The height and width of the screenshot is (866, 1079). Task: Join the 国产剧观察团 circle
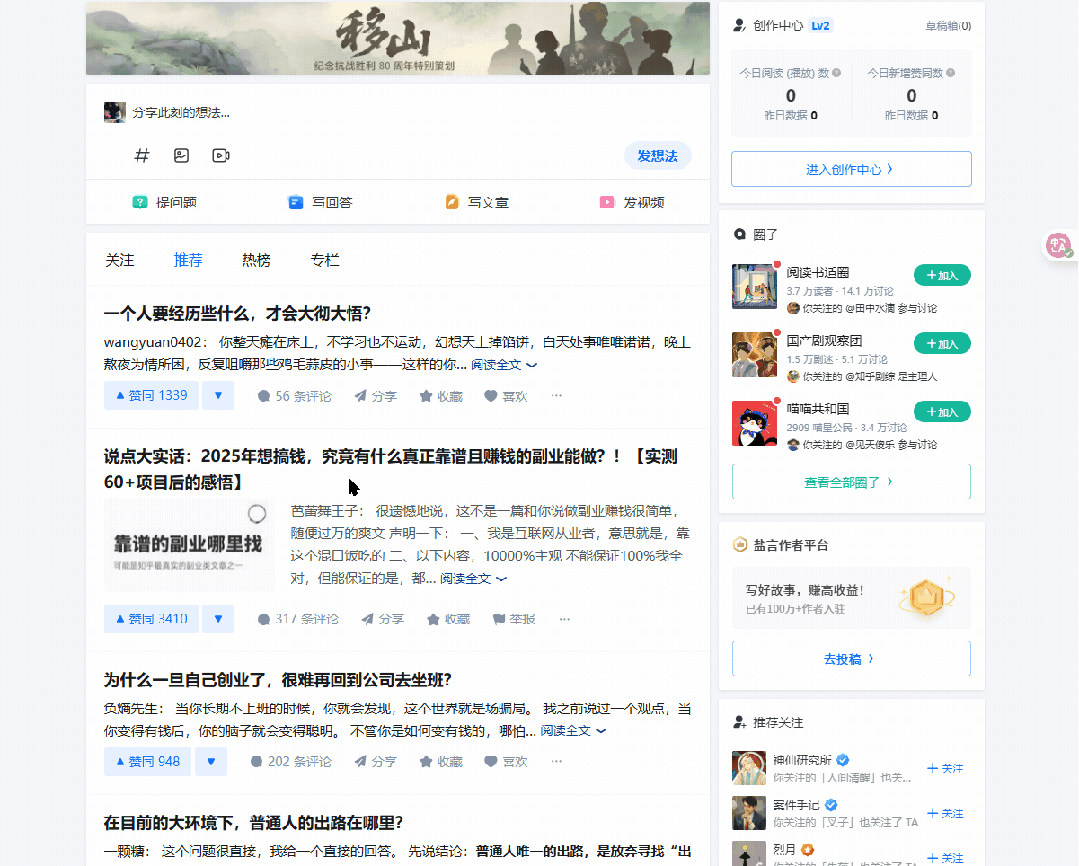point(942,344)
